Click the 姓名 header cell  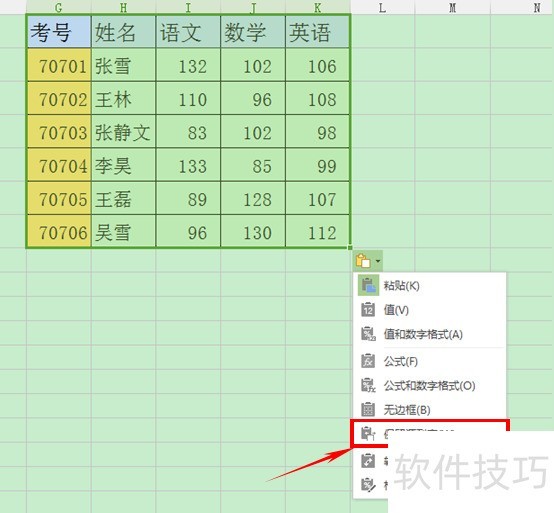tap(123, 31)
